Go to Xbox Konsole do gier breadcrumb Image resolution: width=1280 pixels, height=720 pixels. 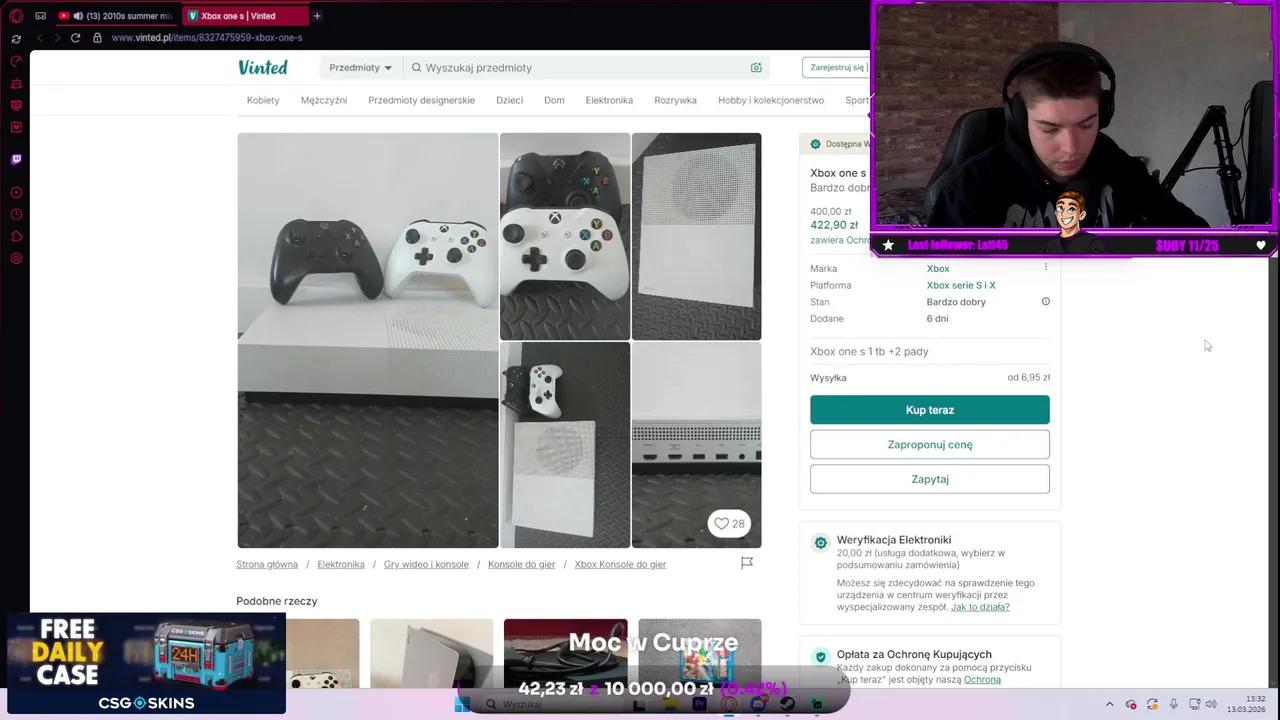[x=620, y=564]
